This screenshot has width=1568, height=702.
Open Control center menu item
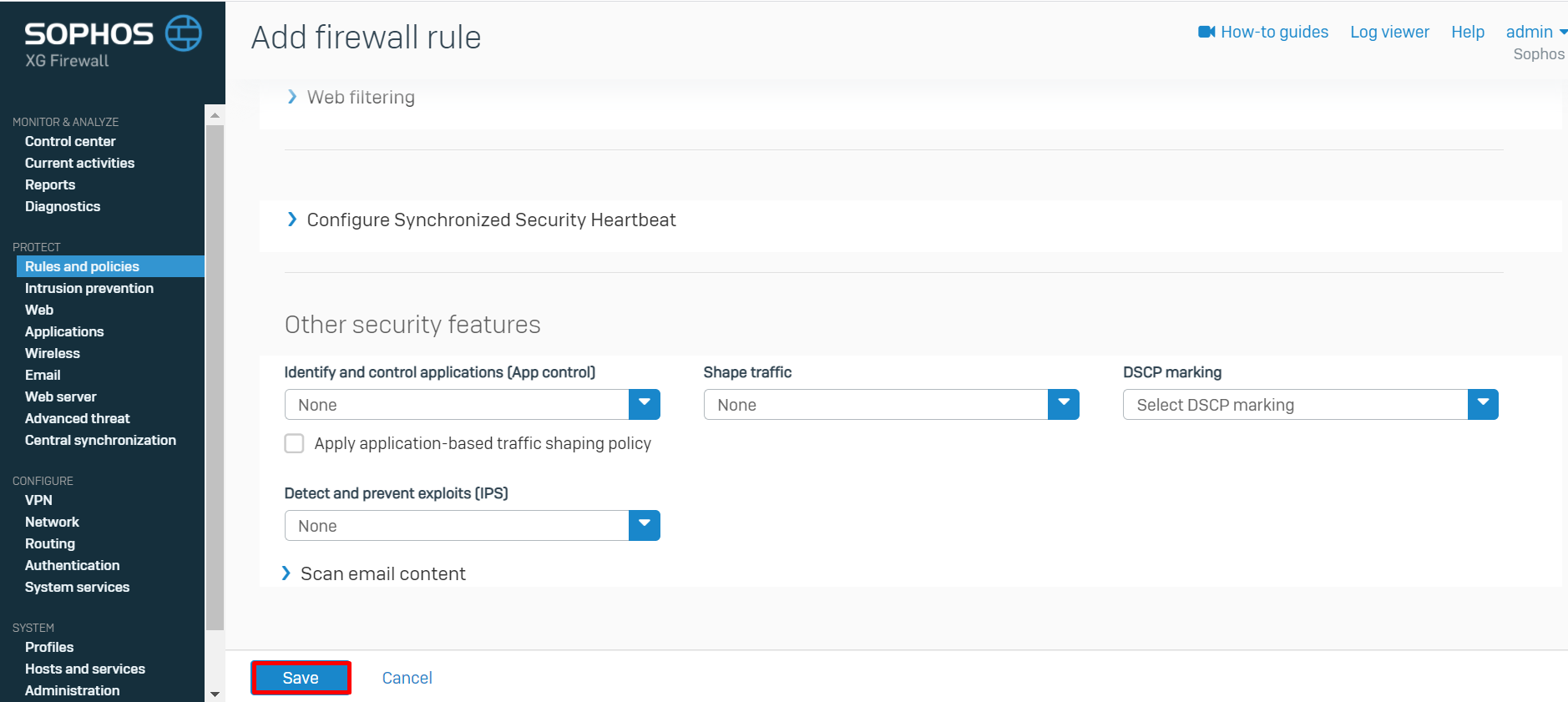coord(70,141)
